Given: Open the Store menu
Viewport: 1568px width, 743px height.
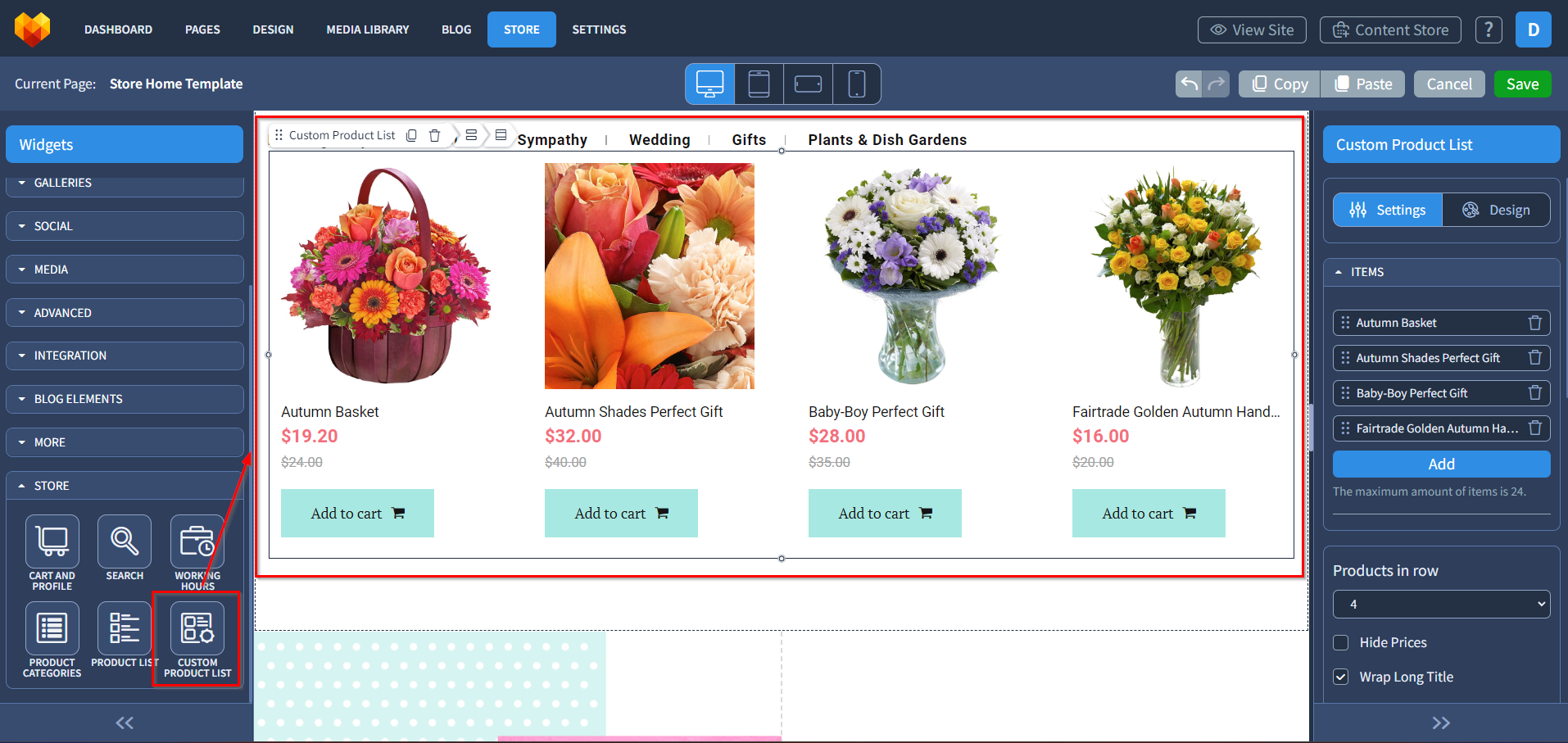Looking at the screenshot, I should pyautogui.click(x=522, y=29).
